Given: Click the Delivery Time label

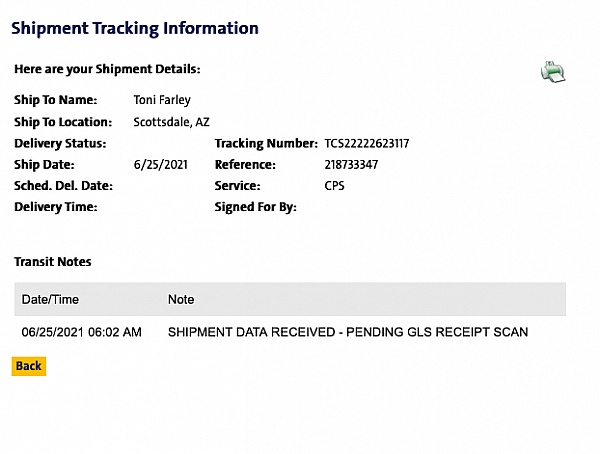Looking at the screenshot, I should 56,208.
